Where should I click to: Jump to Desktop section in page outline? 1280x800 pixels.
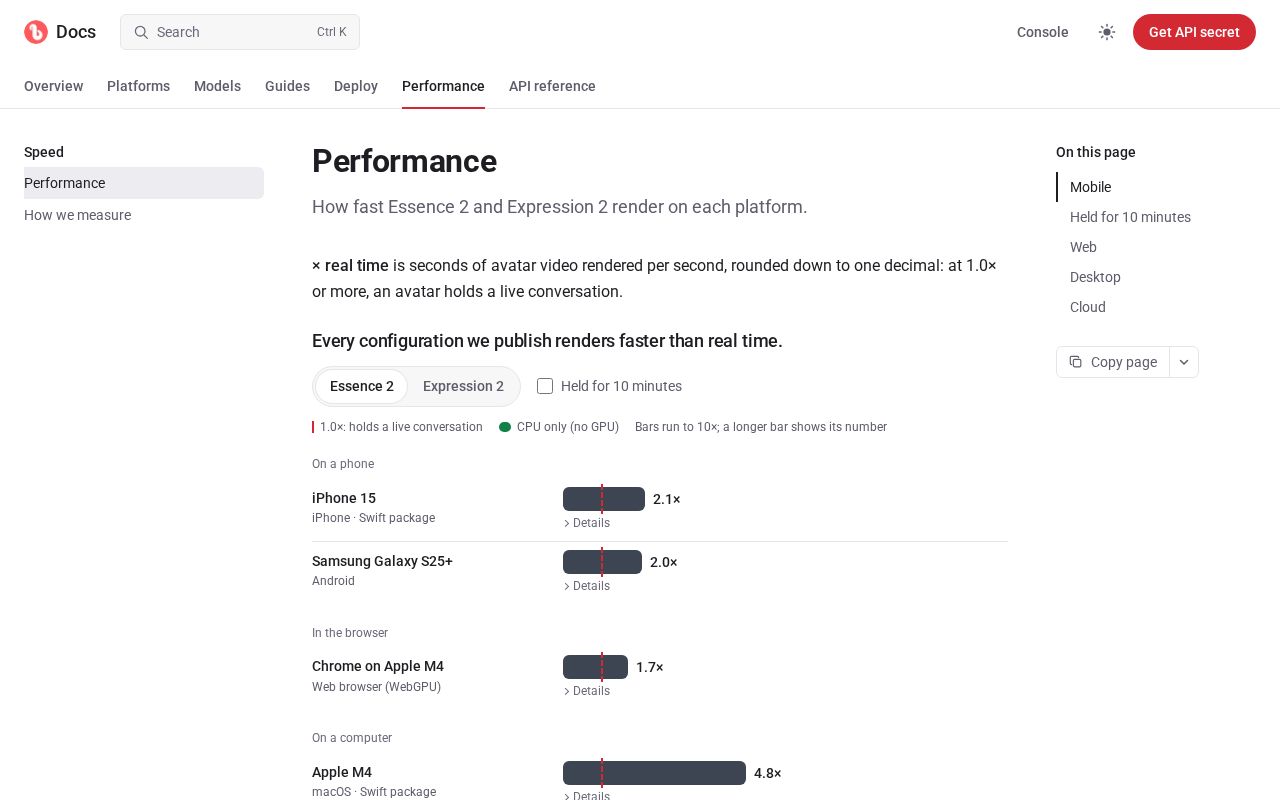[x=1095, y=277]
